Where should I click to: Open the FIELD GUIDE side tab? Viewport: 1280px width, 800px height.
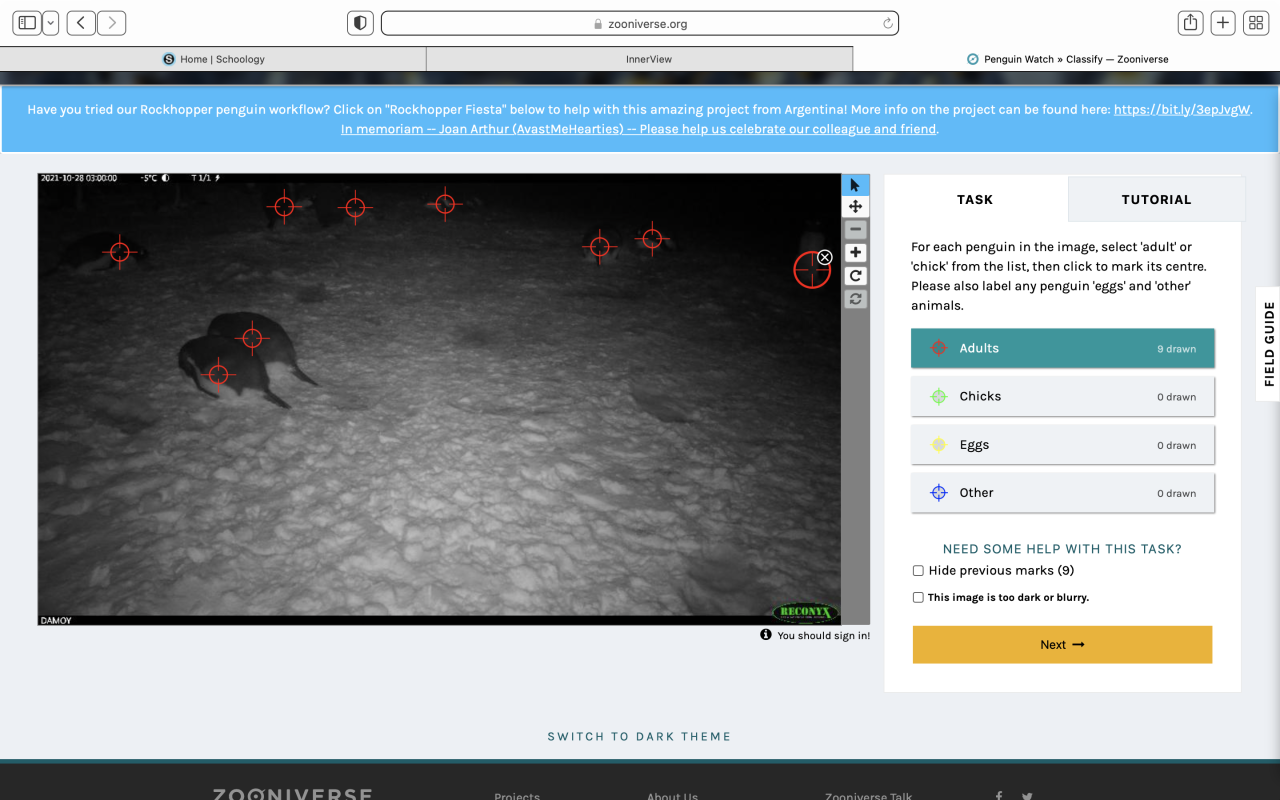click(1268, 344)
